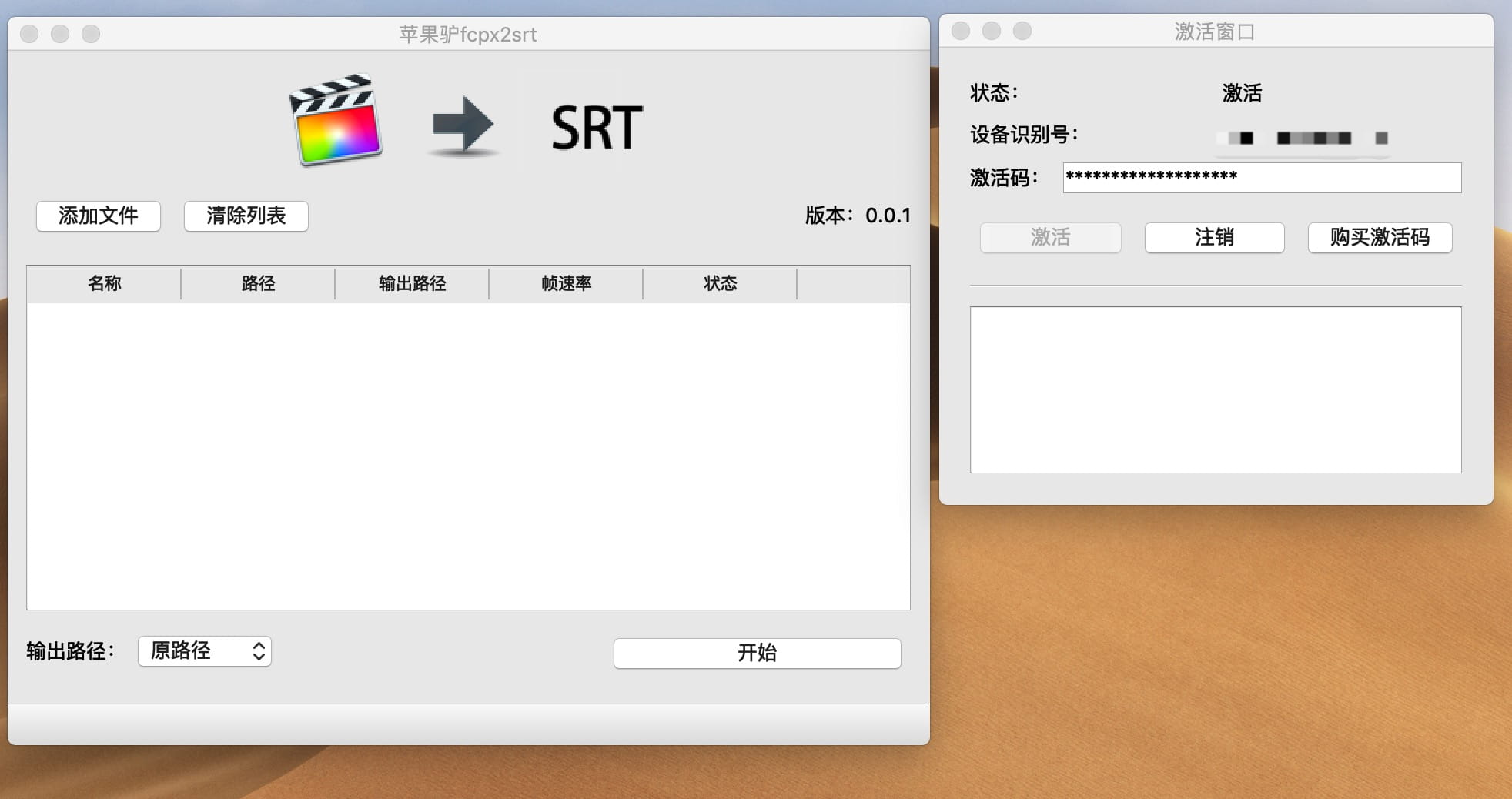Click the 设备识别号: label

(1024, 135)
